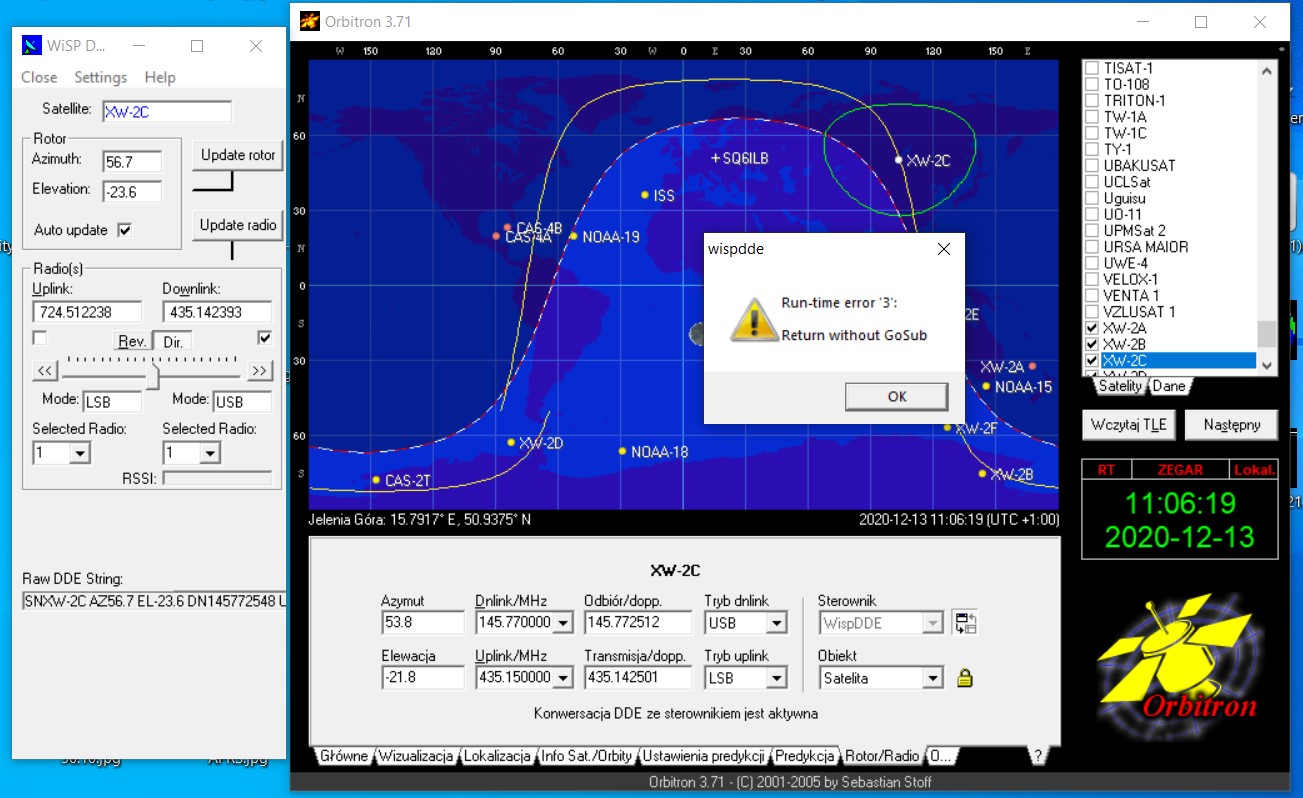Click the double-left arrow tuning button
Viewport: 1303px width, 798px height.
[x=45, y=371]
